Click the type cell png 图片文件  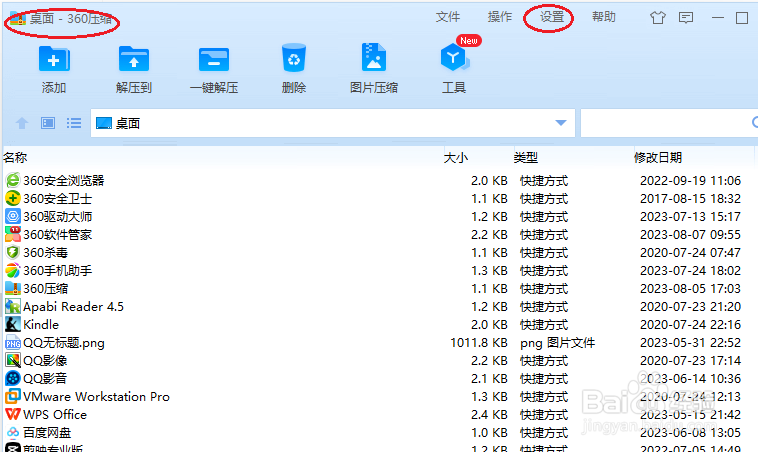(557, 343)
